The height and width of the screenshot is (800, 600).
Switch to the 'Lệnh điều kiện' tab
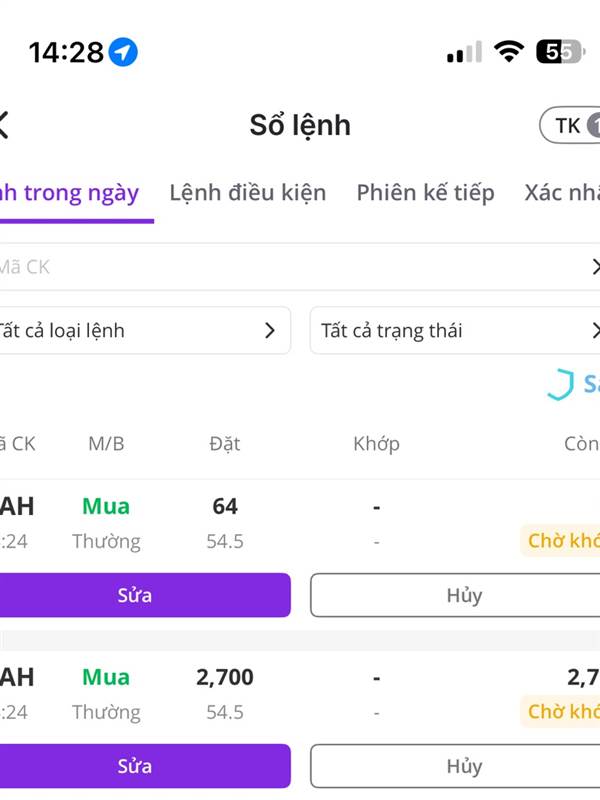(x=247, y=192)
